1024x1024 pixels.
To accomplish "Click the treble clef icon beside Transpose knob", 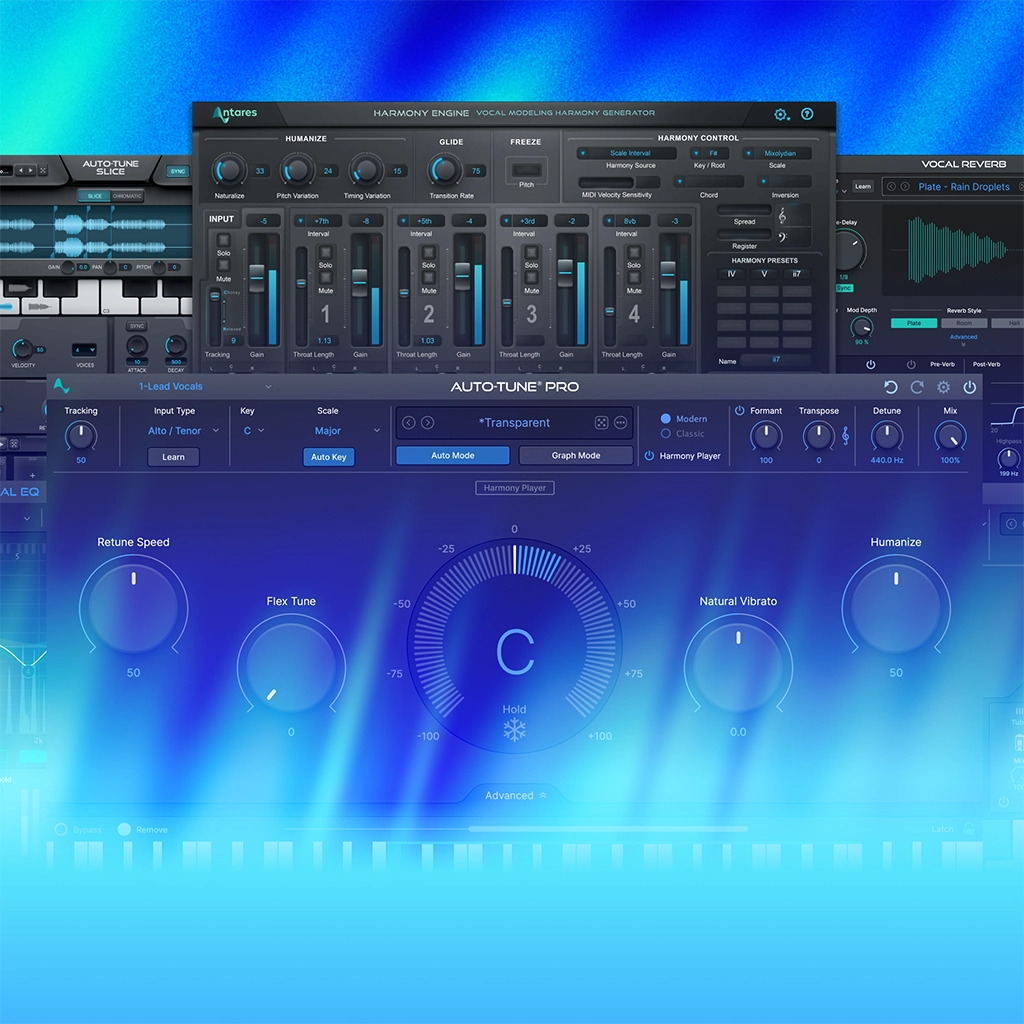I will [845, 435].
